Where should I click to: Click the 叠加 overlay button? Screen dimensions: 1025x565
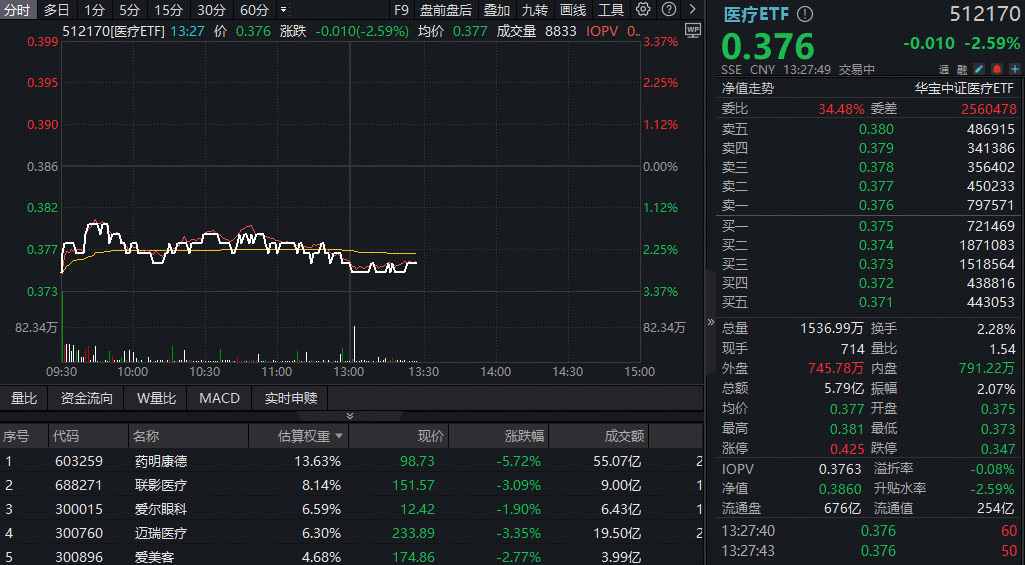coord(496,10)
